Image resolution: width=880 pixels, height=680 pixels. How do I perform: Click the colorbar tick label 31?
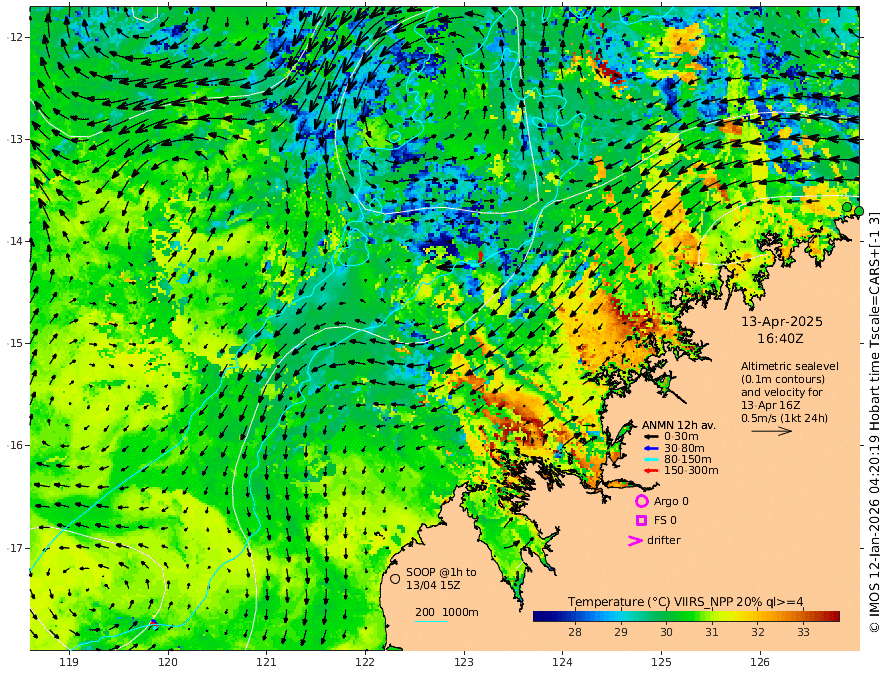712,632
